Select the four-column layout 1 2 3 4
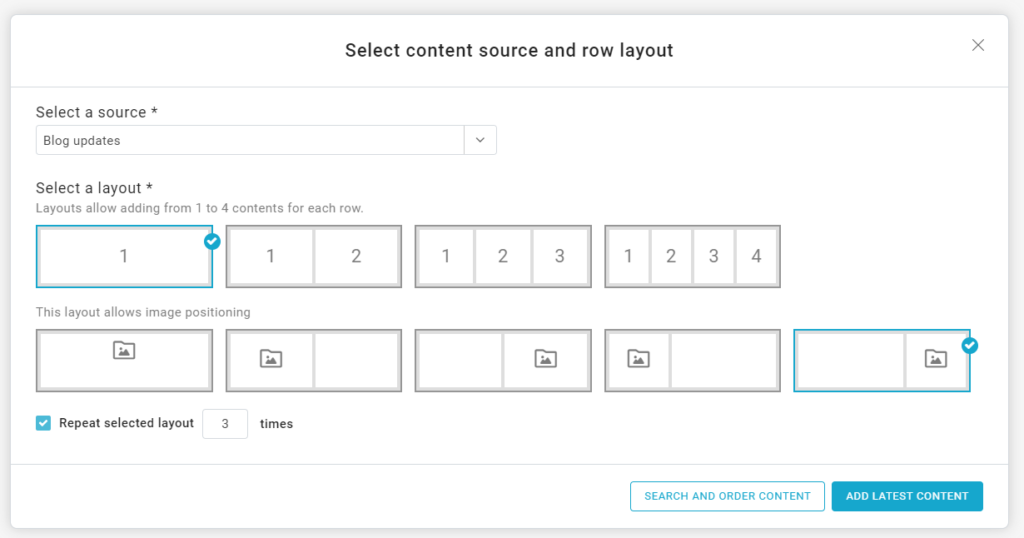The height and width of the screenshot is (538, 1024). click(692, 256)
